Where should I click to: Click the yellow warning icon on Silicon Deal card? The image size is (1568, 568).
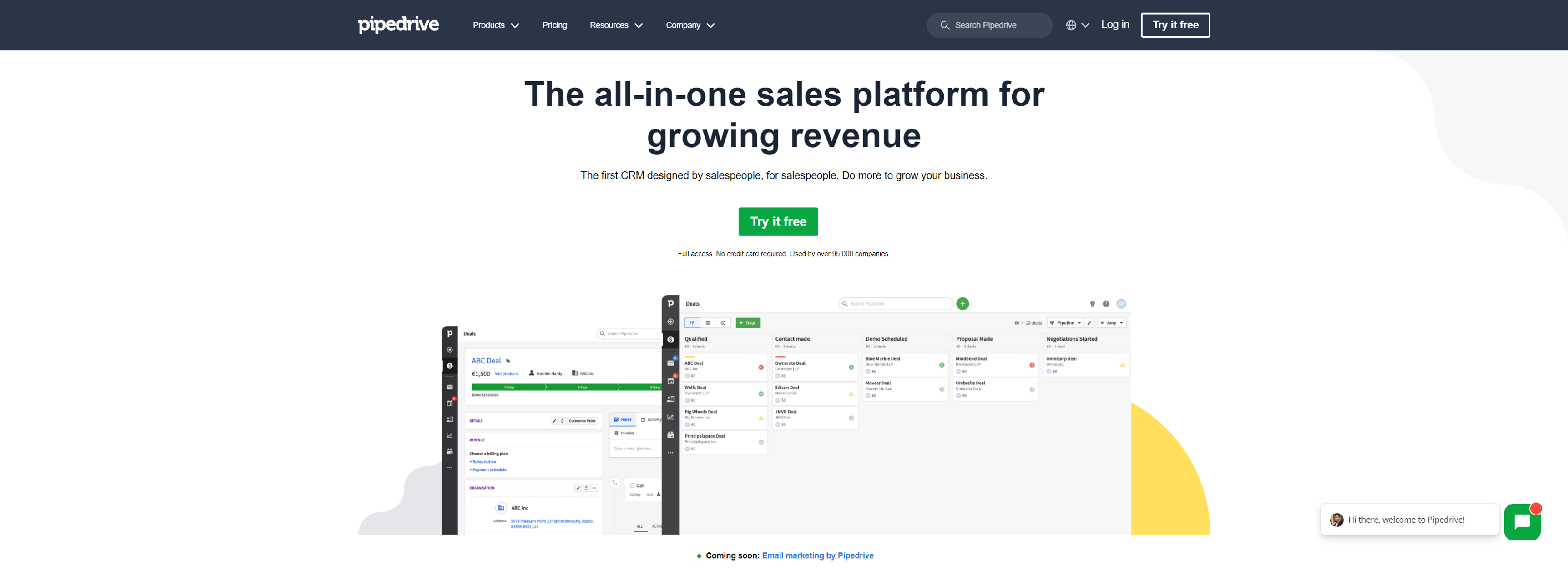[x=851, y=393]
